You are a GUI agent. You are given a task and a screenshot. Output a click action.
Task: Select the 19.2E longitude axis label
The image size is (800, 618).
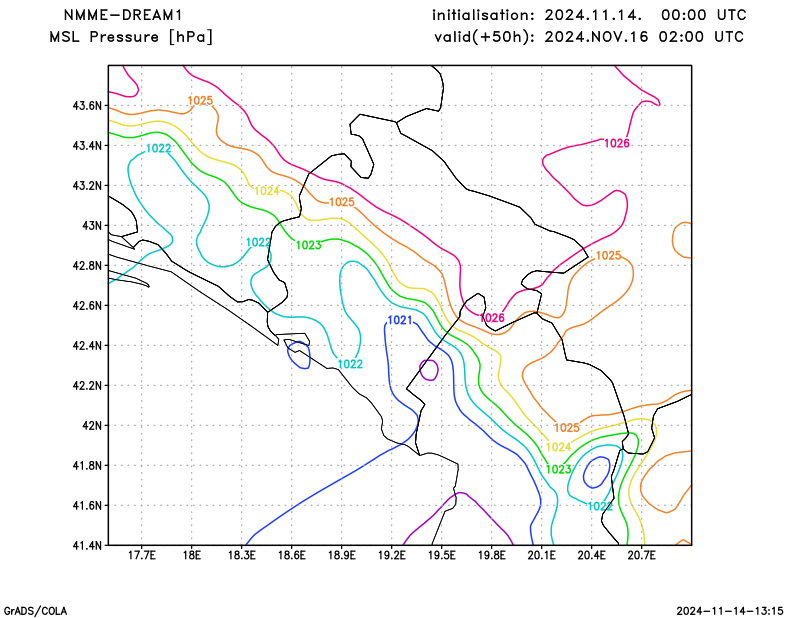click(391, 555)
